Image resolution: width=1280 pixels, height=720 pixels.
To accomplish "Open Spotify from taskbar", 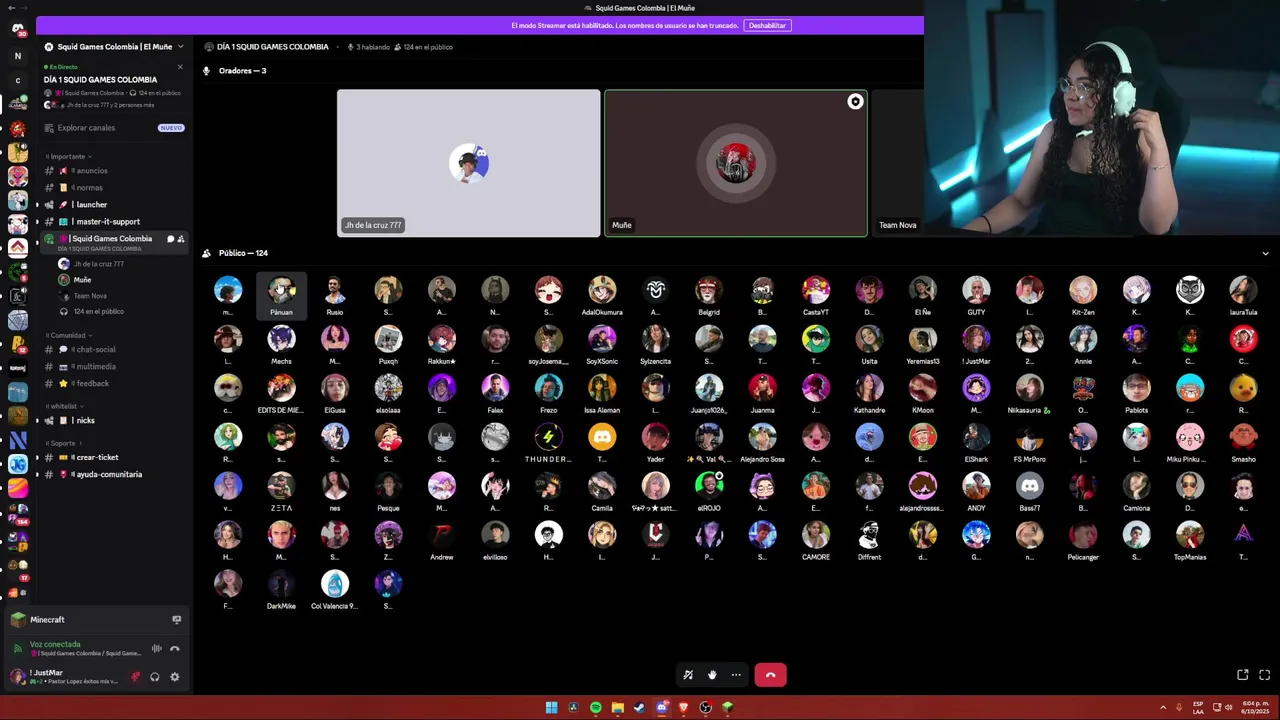I will tap(596, 708).
